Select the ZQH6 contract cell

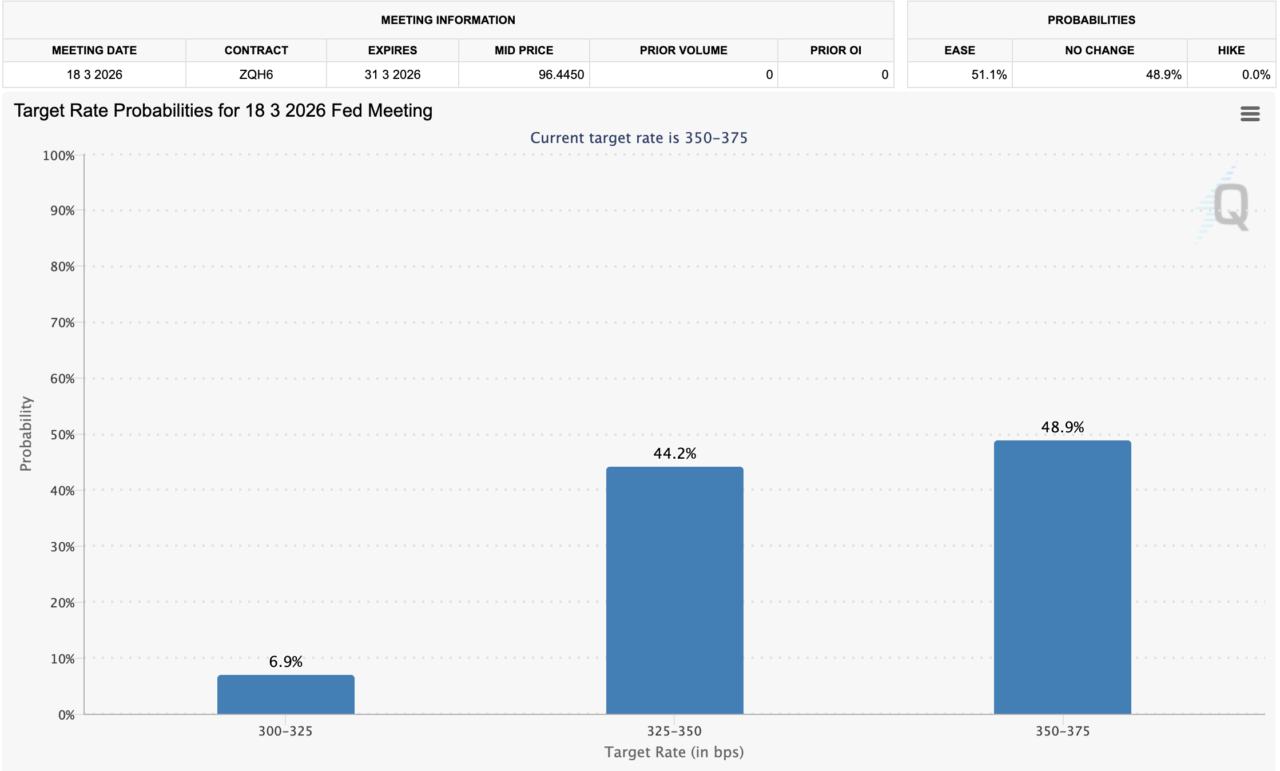256,74
